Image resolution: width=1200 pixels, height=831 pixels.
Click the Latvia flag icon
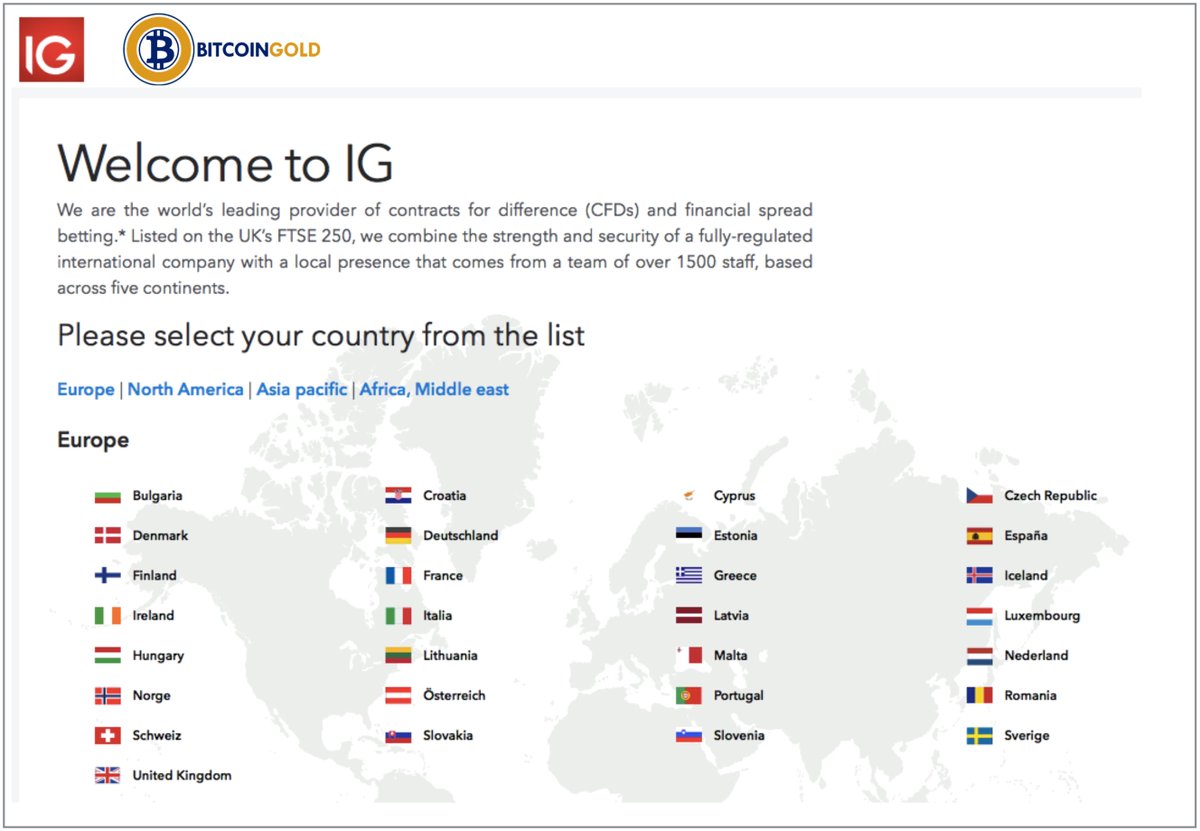click(688, 616)
